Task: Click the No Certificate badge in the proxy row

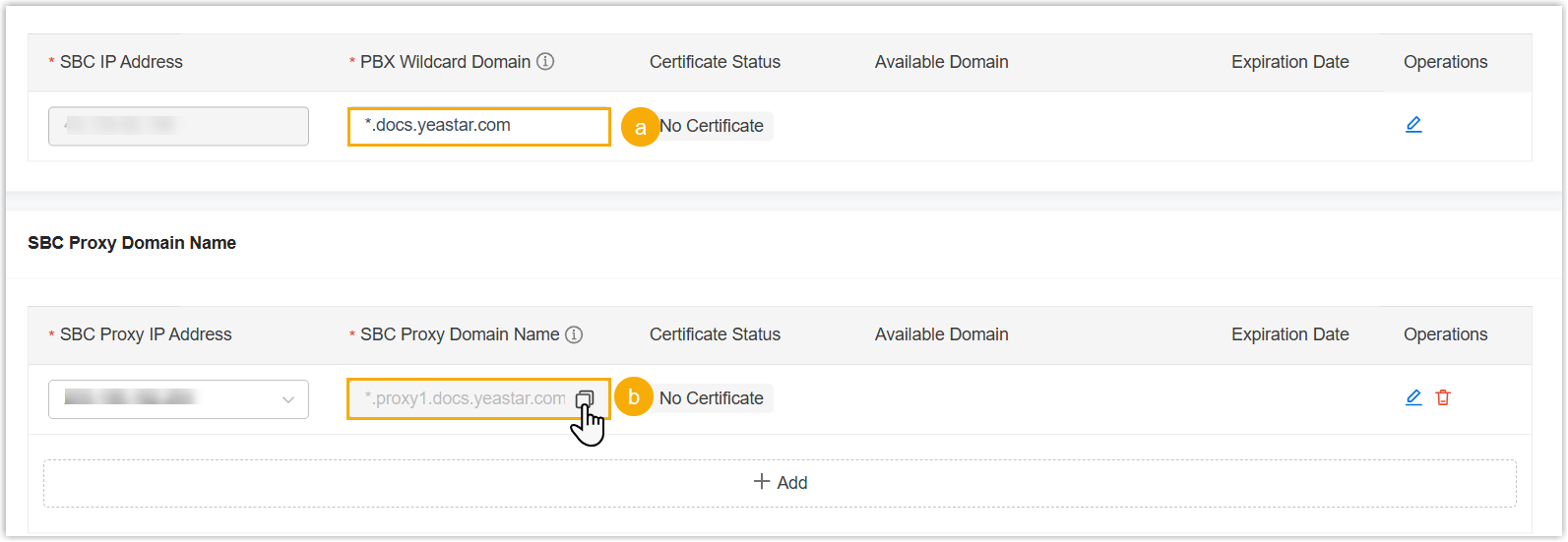Action: 712,398
